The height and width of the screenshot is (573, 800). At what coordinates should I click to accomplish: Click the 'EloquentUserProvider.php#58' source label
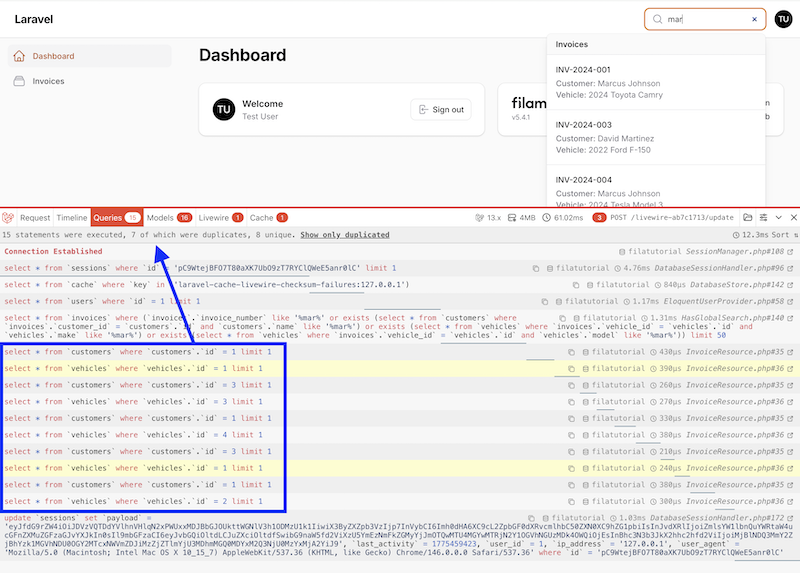[723, 302]
